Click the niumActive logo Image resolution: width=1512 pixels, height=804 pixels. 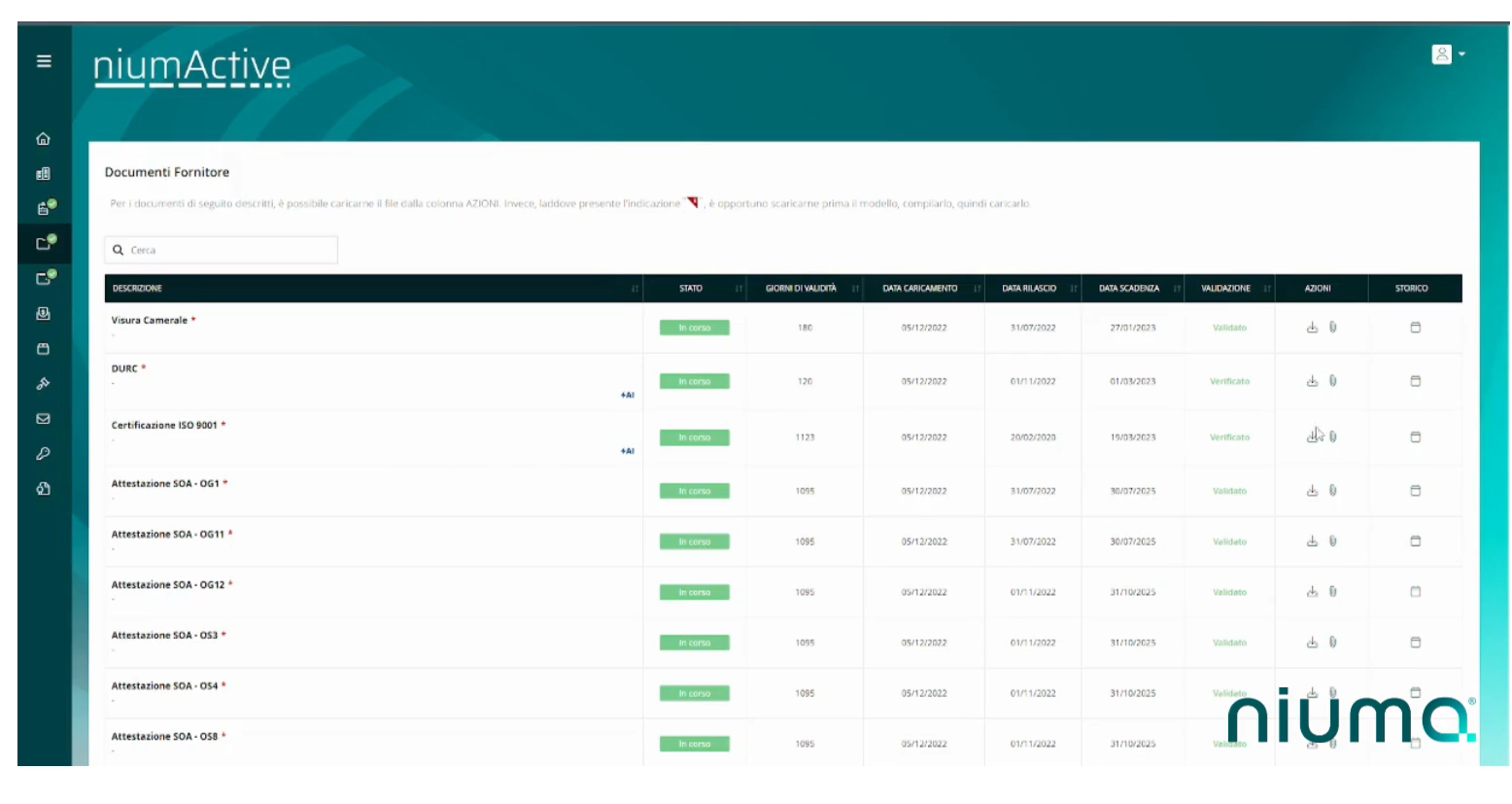click(x=191, y=67)
